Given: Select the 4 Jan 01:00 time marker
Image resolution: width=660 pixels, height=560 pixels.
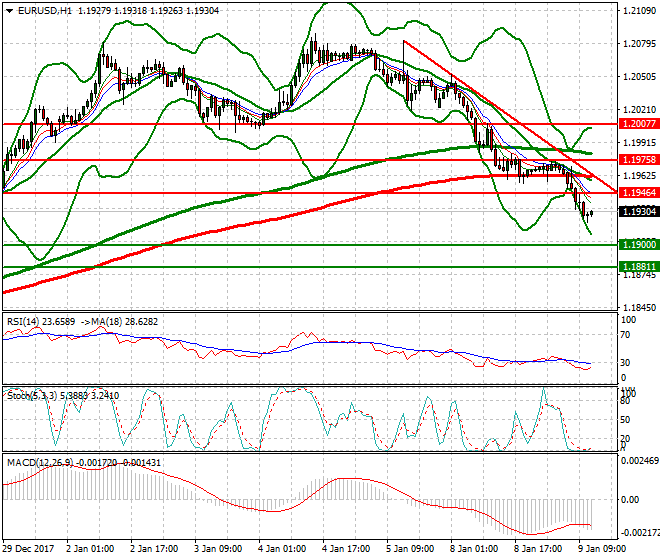Looking at the screenshot, I should click(x=281, y=550).
